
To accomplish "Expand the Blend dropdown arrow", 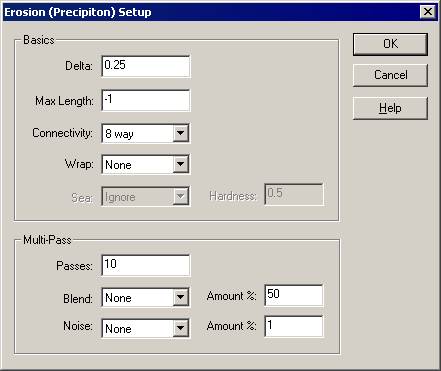I will [x=180, y=297].
